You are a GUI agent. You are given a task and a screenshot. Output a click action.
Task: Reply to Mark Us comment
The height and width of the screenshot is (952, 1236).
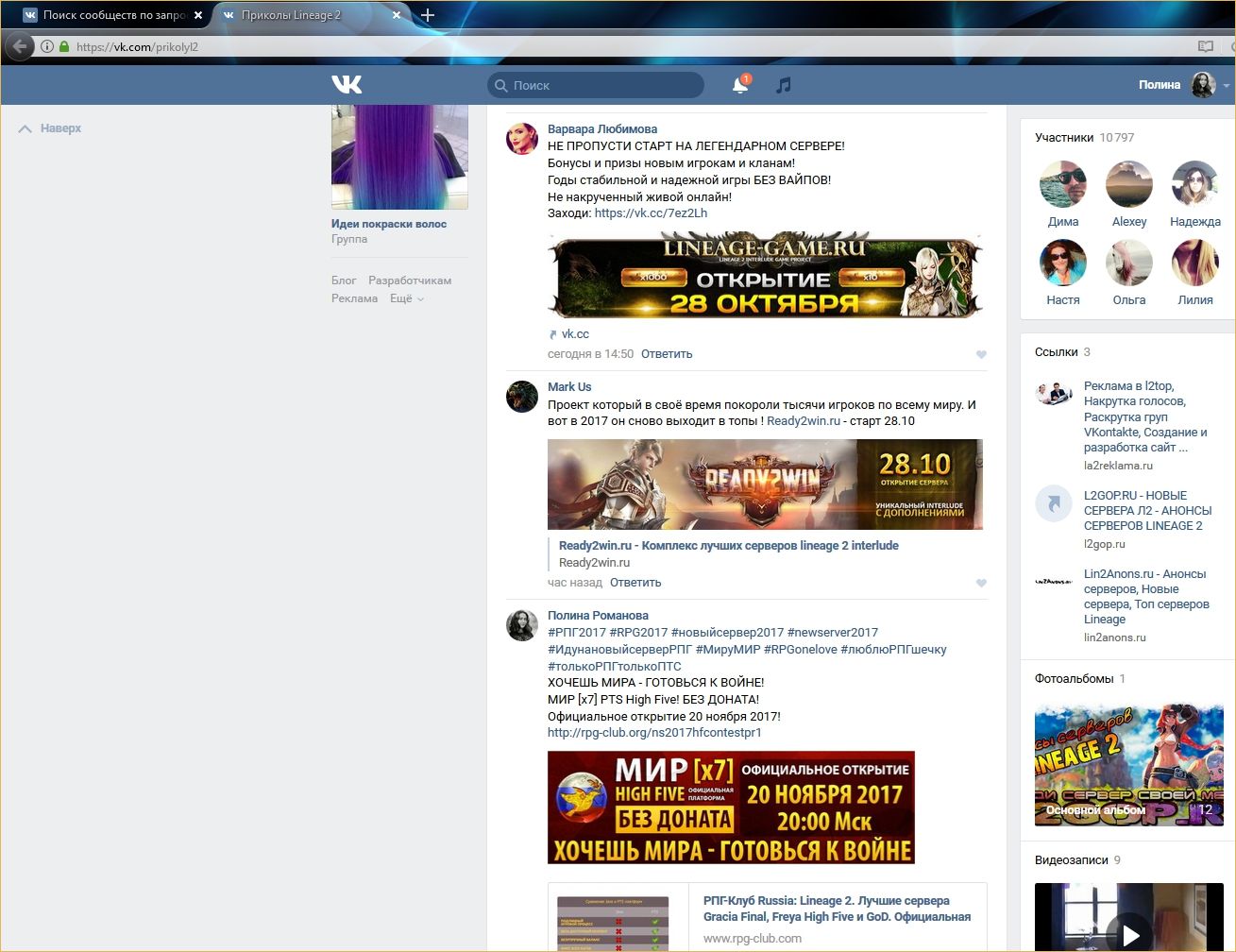(x=635, y=583)
